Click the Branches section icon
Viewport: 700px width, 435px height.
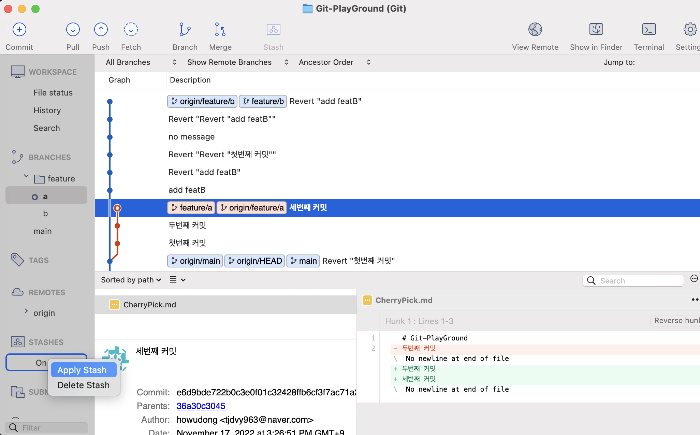click(x=17, y=157)
